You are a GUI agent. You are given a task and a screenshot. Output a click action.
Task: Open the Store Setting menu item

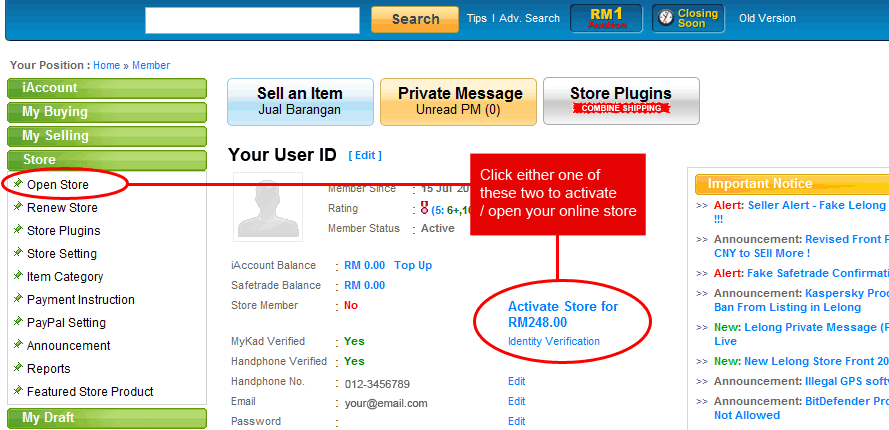coord(62,254)
